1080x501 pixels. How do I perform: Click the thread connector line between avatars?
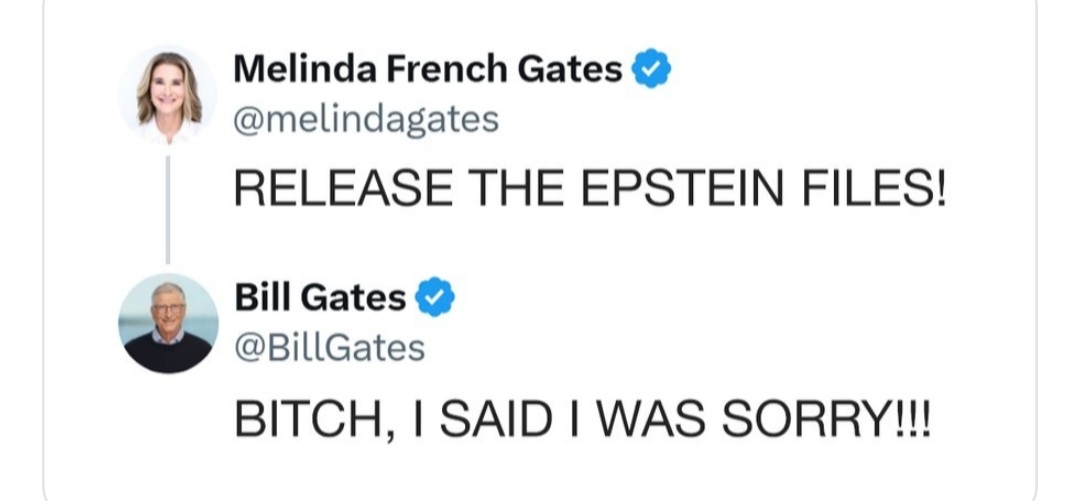point(167,209)
